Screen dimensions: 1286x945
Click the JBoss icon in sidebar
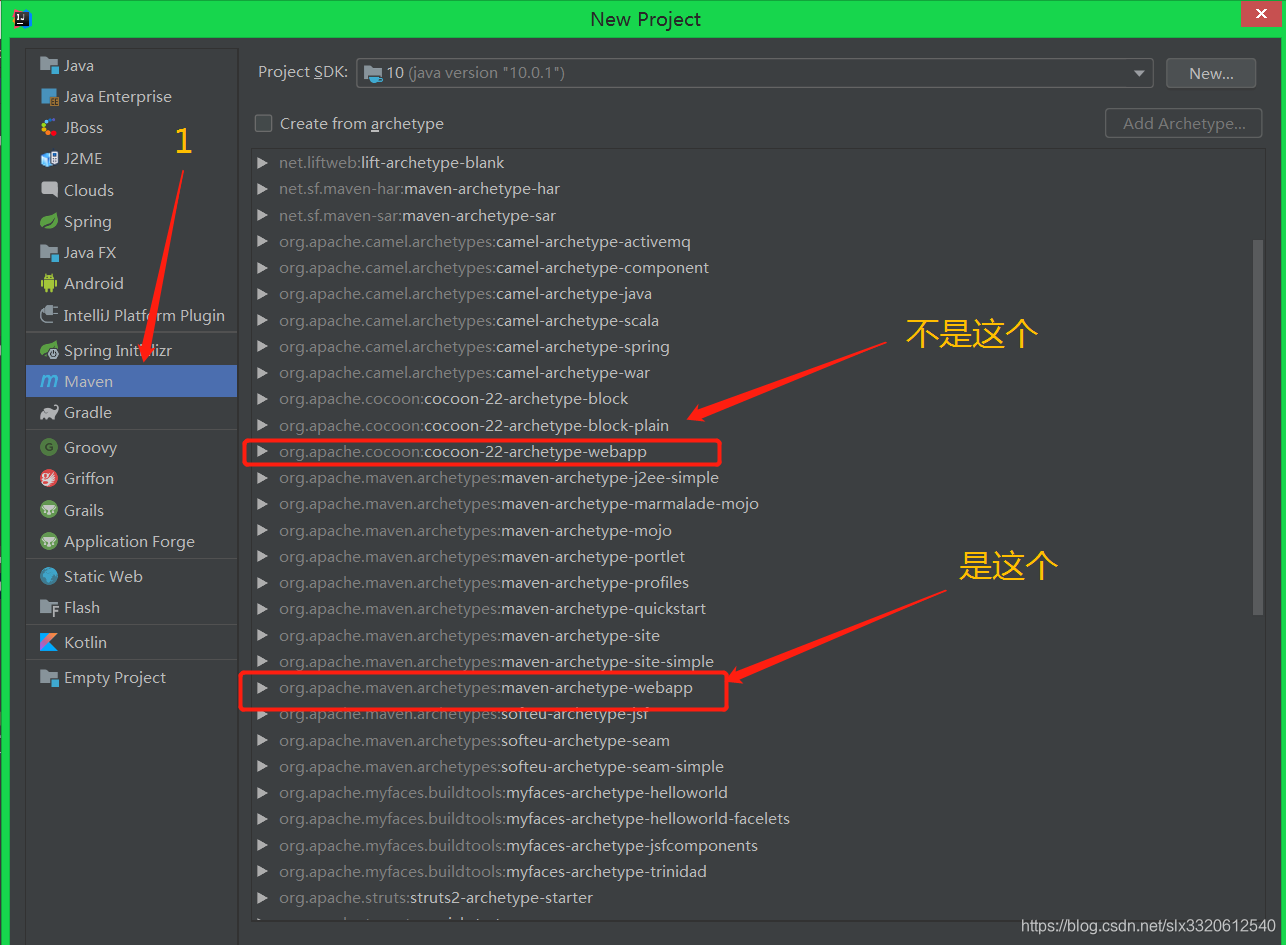(x=49, y=127)
